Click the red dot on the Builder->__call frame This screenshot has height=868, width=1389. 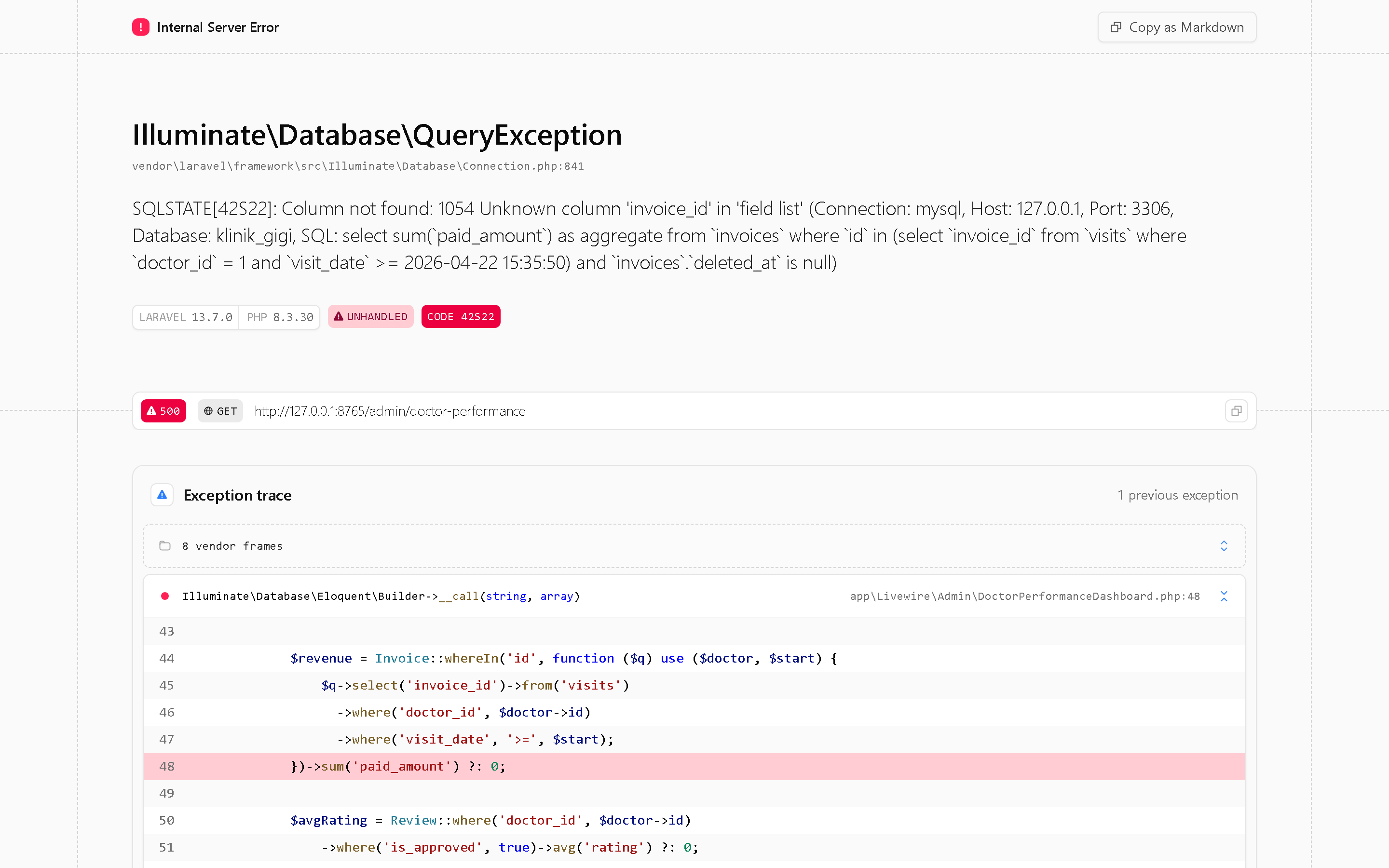[x=165, y=596]
